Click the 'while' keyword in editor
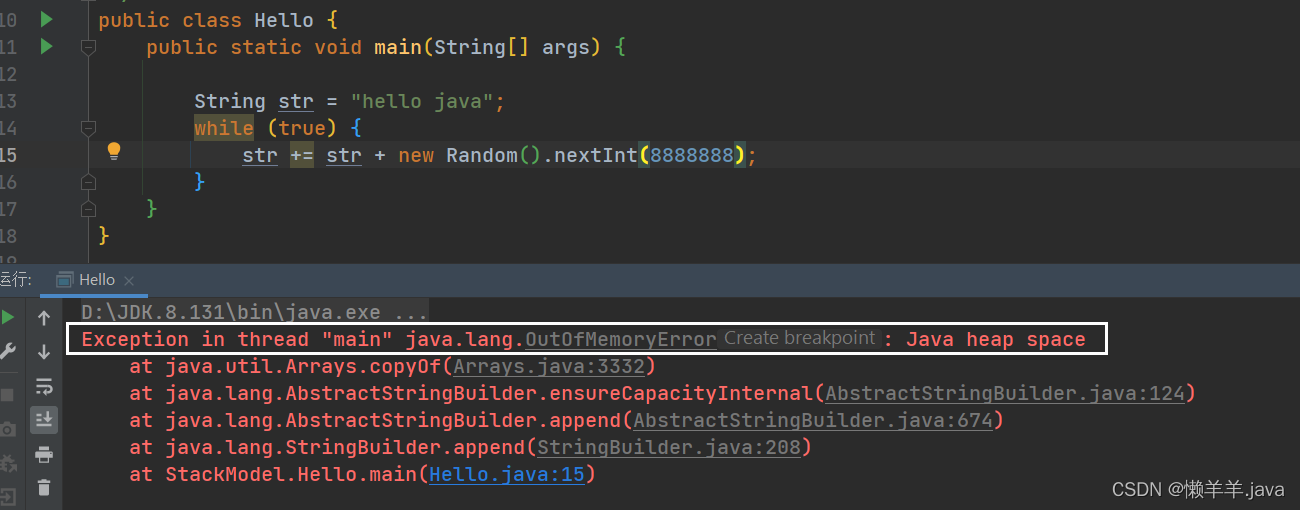 224,128
